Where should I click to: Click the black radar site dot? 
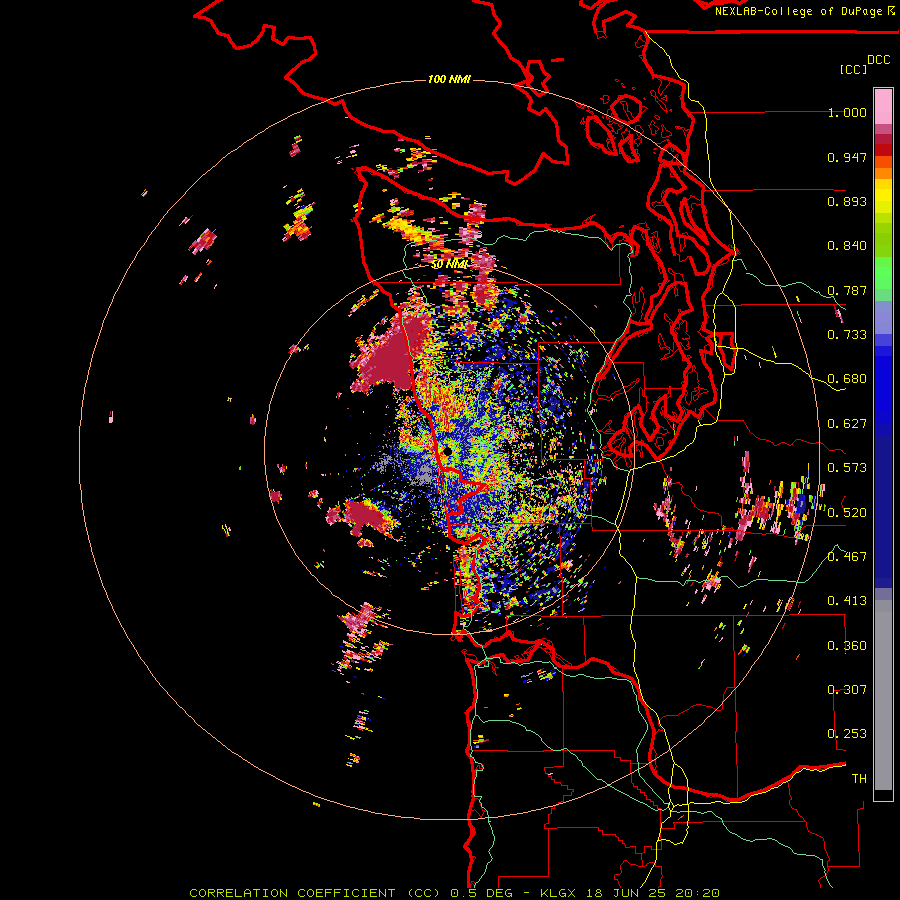pyautogui.click(x=447, y=452)
